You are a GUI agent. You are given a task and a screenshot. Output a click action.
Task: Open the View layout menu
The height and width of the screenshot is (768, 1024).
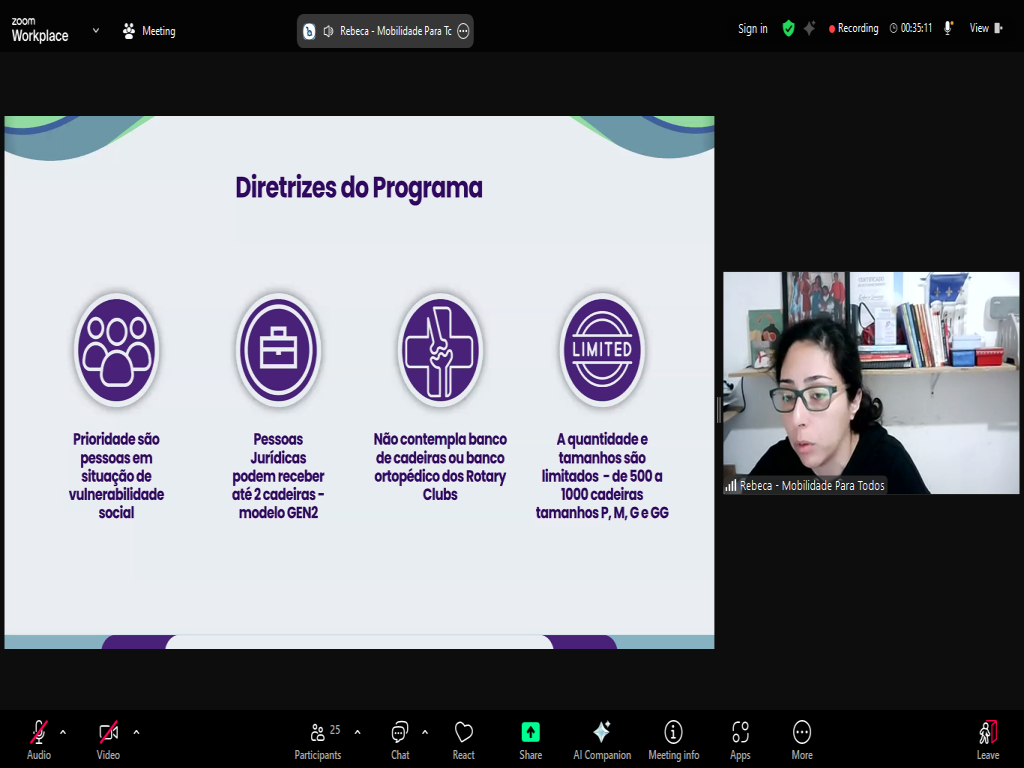[x=985, y=29]
